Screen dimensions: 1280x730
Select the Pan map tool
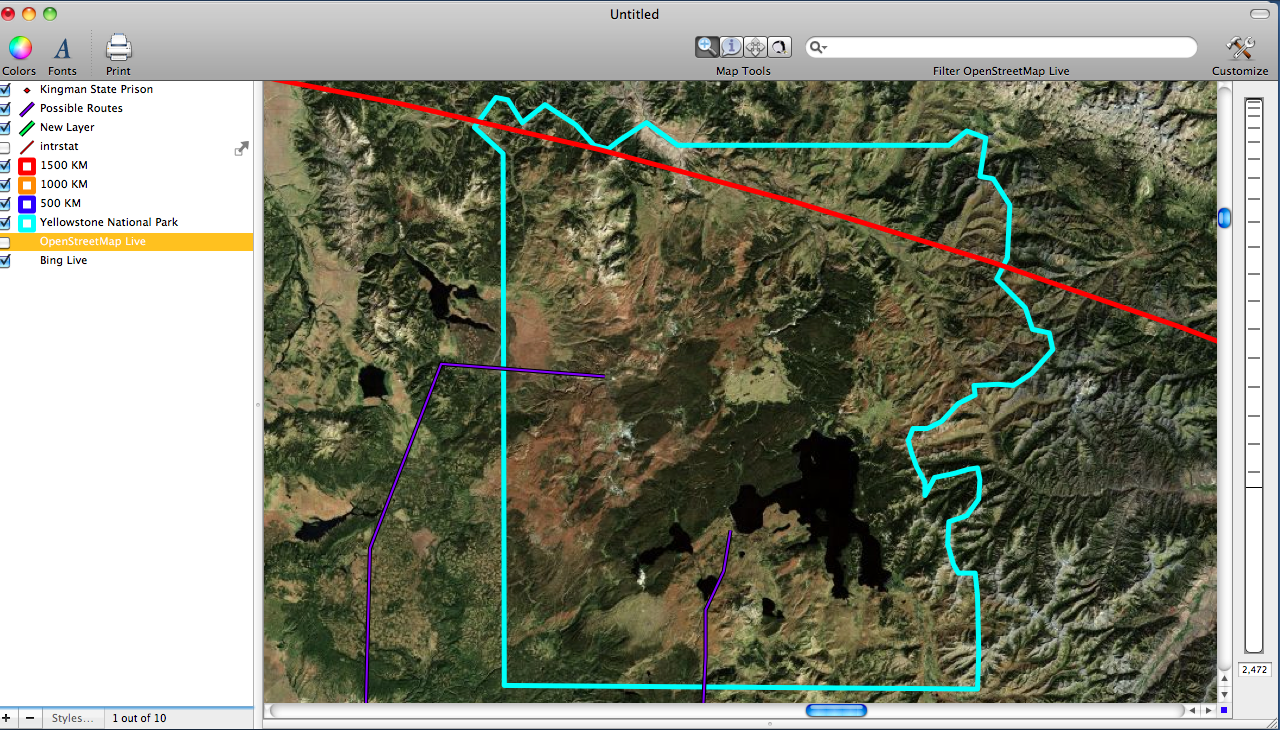[755, 46]
